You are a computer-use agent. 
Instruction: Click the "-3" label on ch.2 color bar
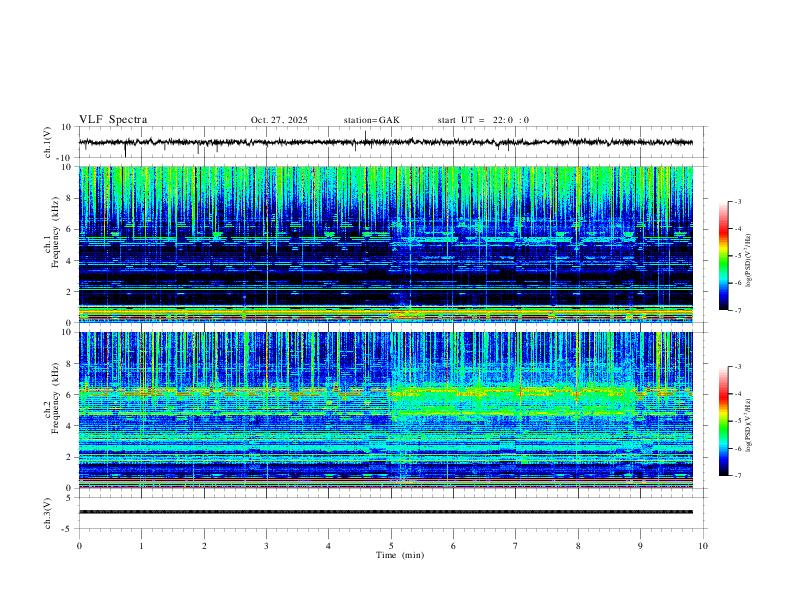[x=738, y=367]
